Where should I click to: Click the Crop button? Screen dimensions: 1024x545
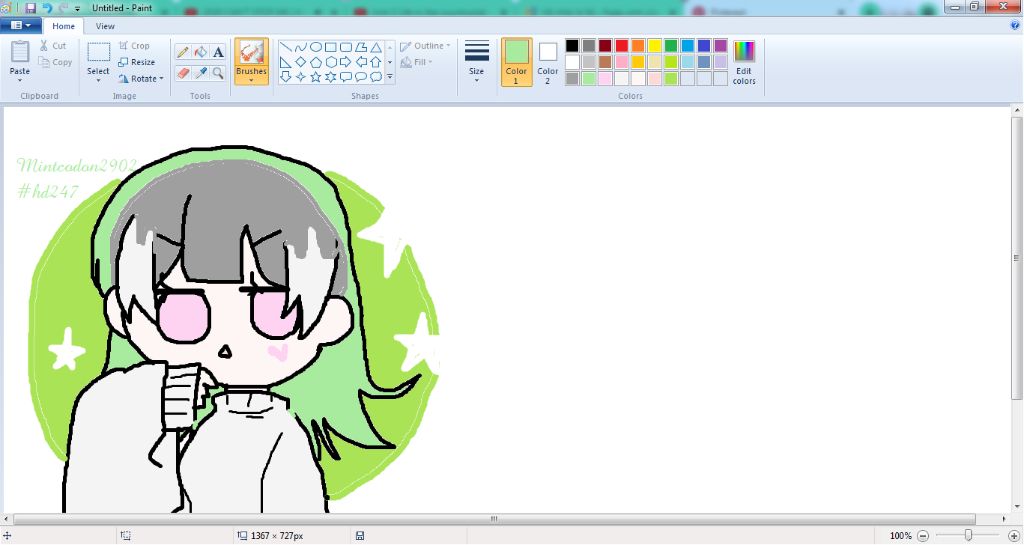135,46
